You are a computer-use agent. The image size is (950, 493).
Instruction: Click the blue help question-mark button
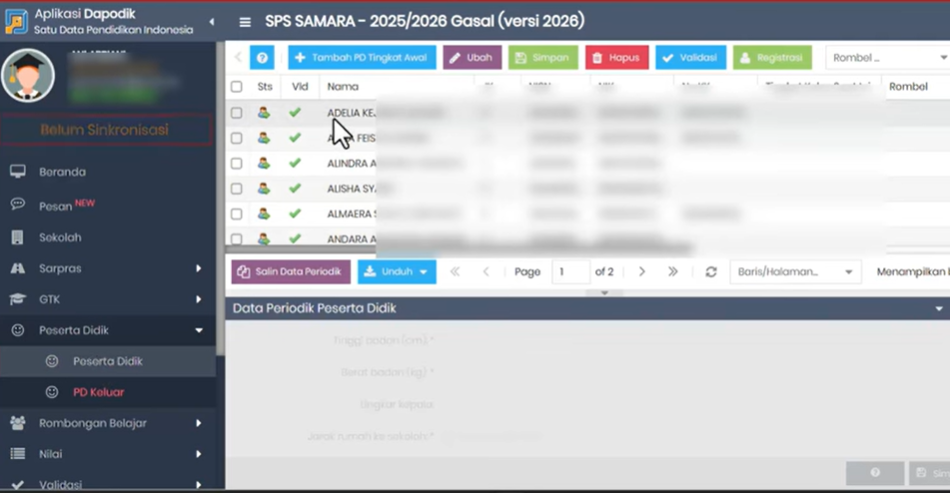[262, 58]
